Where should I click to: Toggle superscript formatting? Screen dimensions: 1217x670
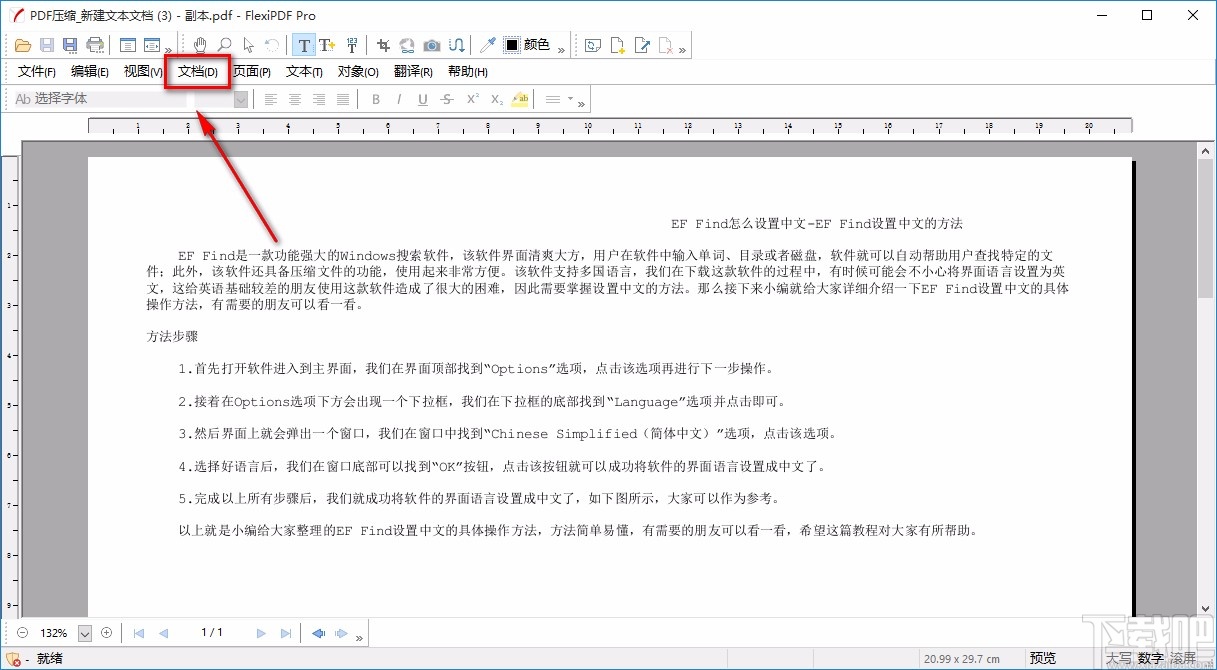472,99
